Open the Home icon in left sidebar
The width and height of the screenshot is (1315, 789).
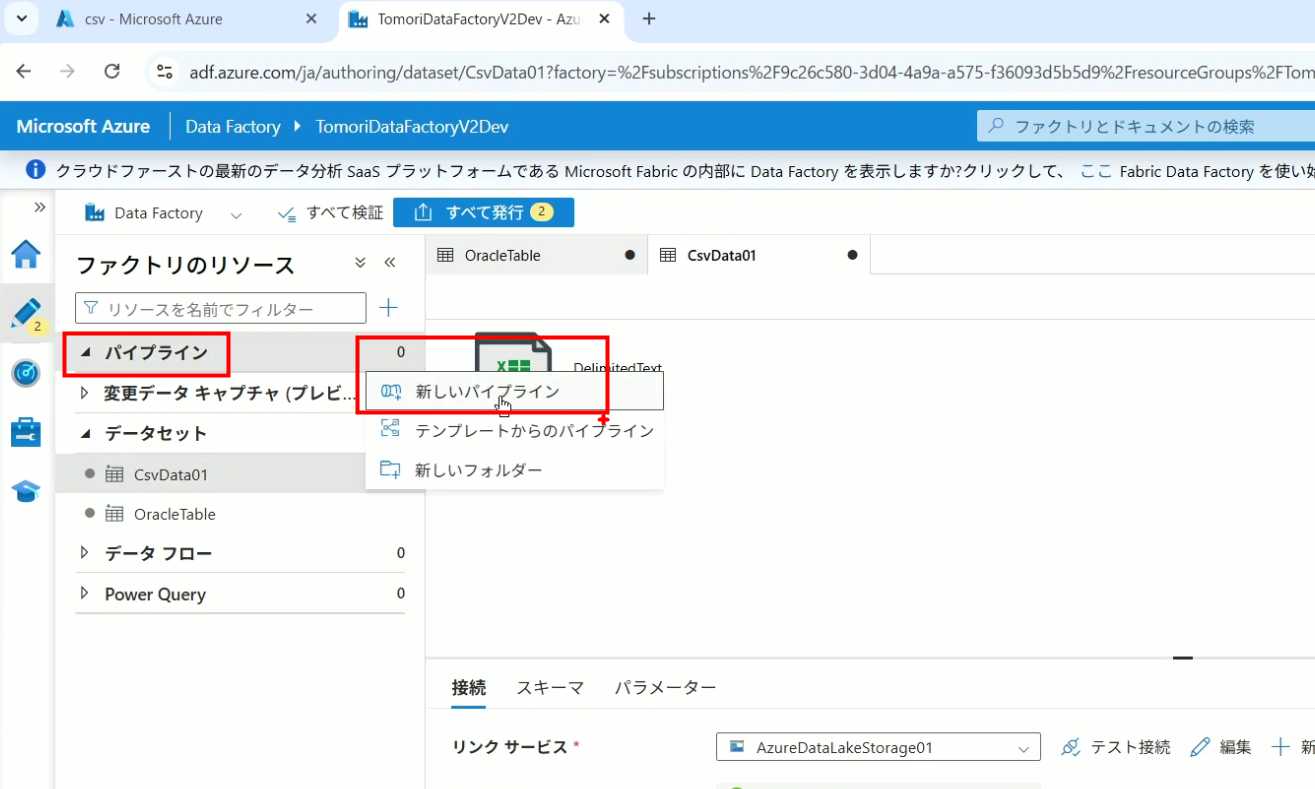click(26, 254)
